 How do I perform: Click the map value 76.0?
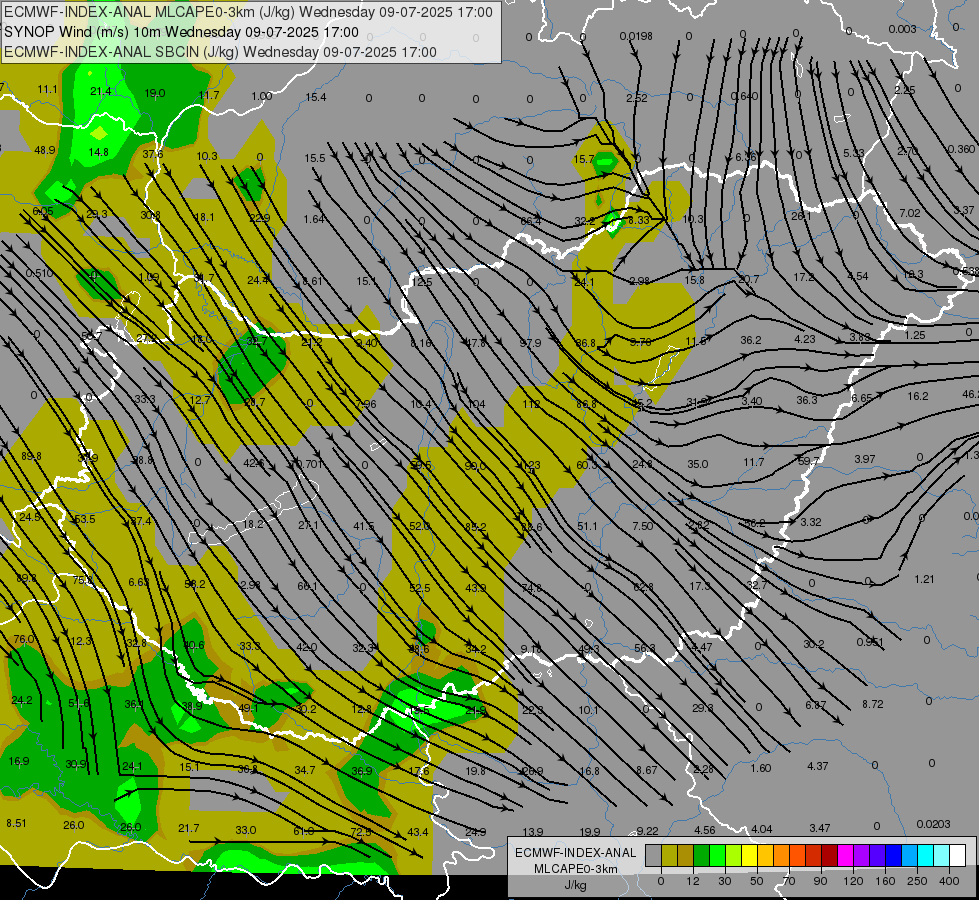tap(24, 639)
